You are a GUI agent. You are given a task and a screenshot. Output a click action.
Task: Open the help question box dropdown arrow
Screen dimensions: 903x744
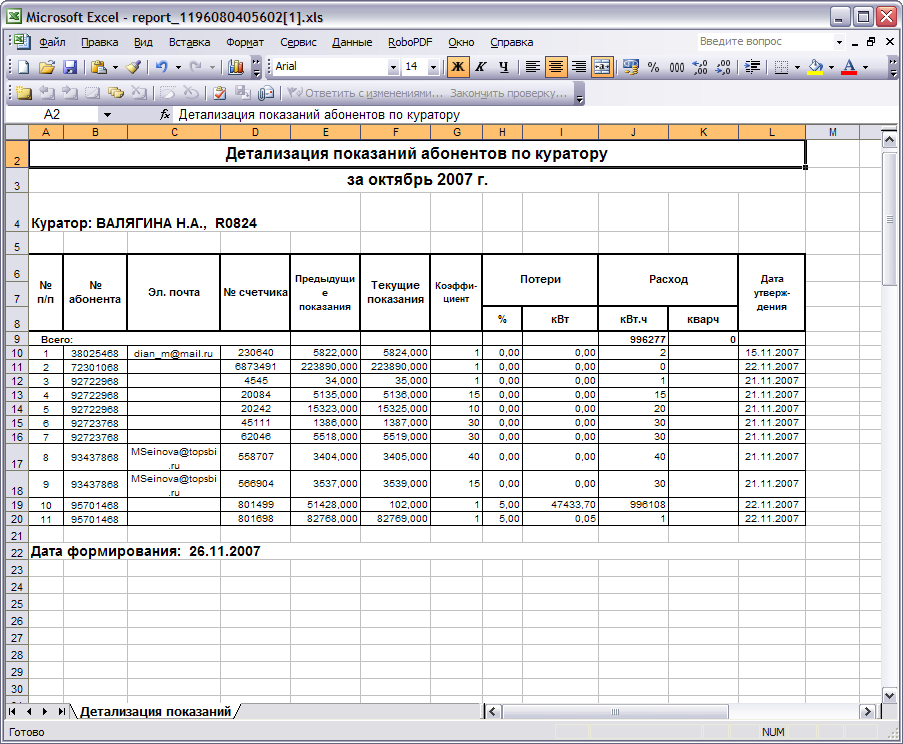pyautogui.click(x=839, y=42)
